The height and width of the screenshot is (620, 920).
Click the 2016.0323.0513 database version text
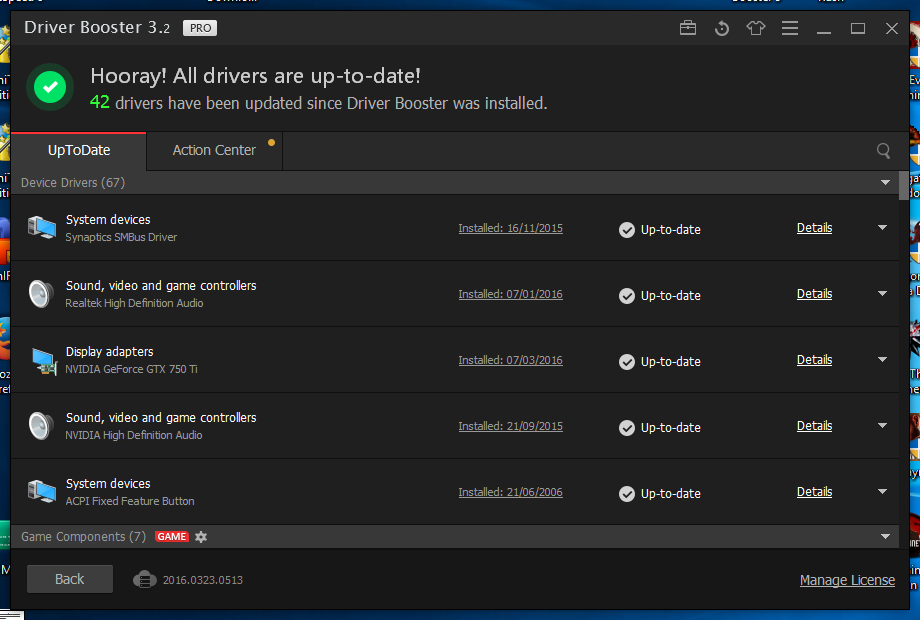click(x=202, y=580)
